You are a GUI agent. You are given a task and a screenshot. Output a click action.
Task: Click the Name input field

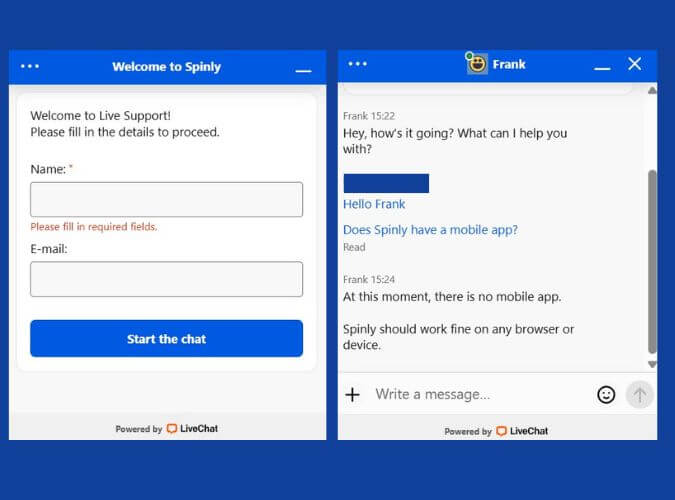click(166, 199)
